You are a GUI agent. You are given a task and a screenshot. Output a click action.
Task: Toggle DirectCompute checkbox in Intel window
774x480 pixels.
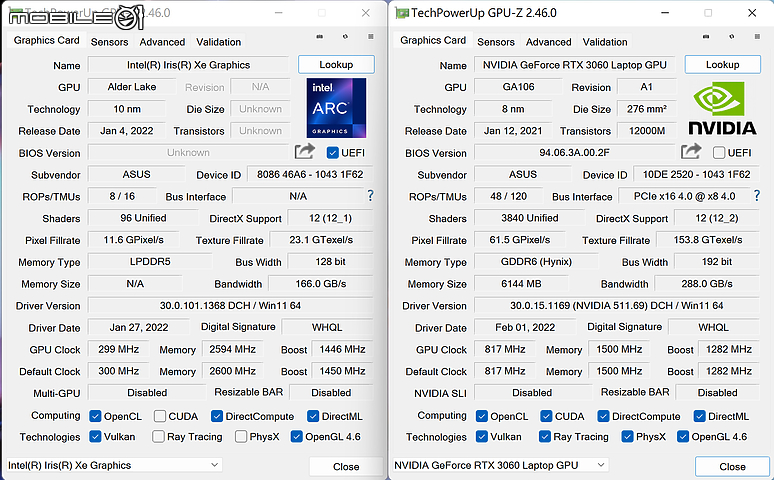pyautogui.click(x=217, y=416)
